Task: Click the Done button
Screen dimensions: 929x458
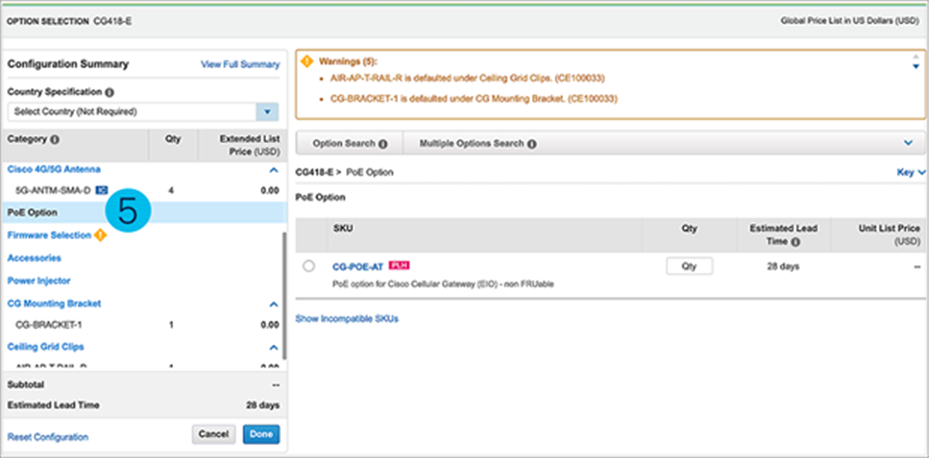Action: (261, 434)
